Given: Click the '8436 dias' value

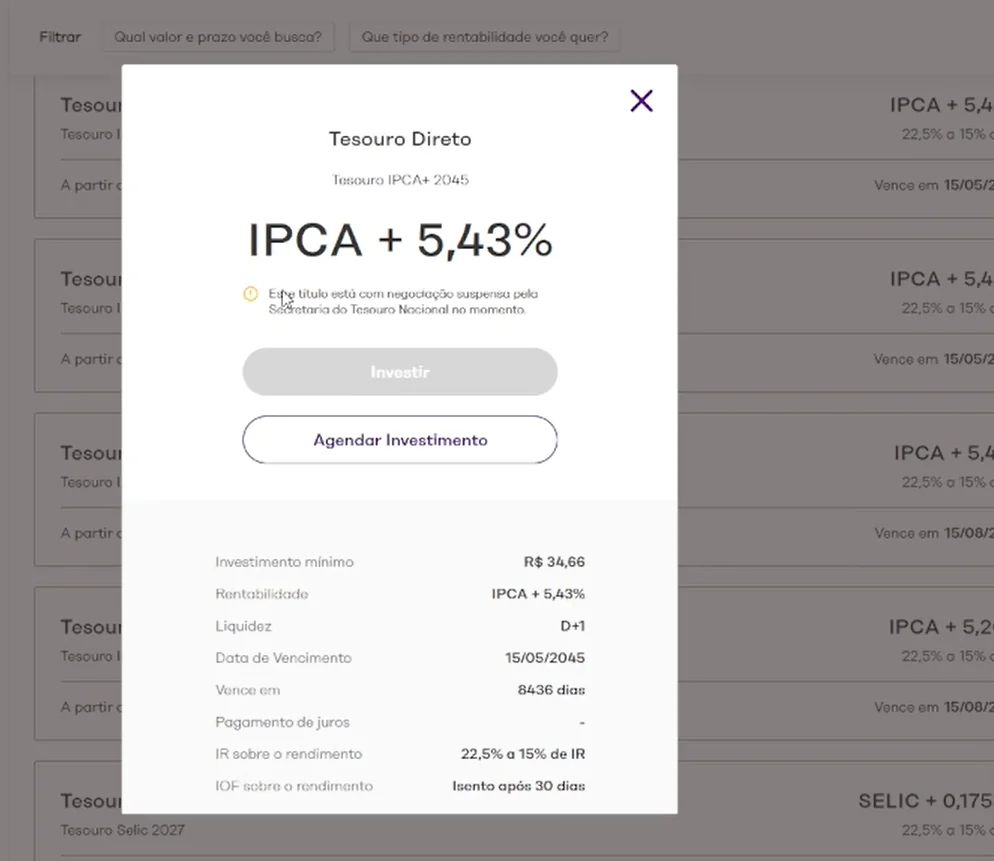Looking at the screenshot, I should (552, 690).
